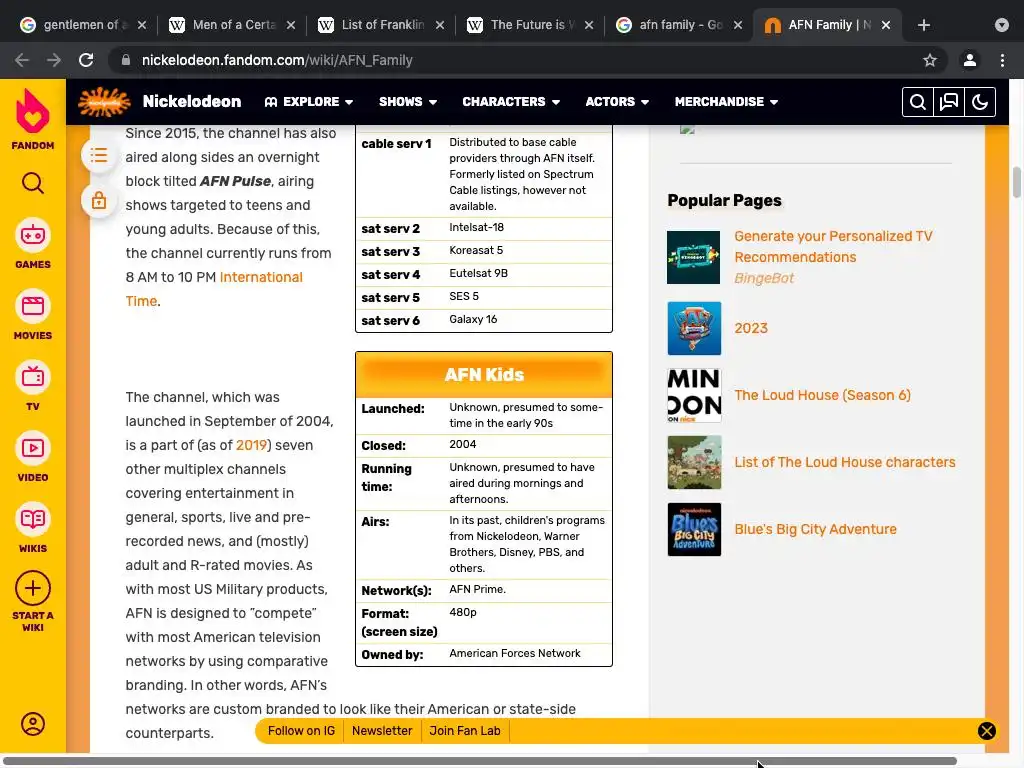Open List of The Loud House characters link
Viewport: 1024px width, 768px height.
click(x=844, y=462)
